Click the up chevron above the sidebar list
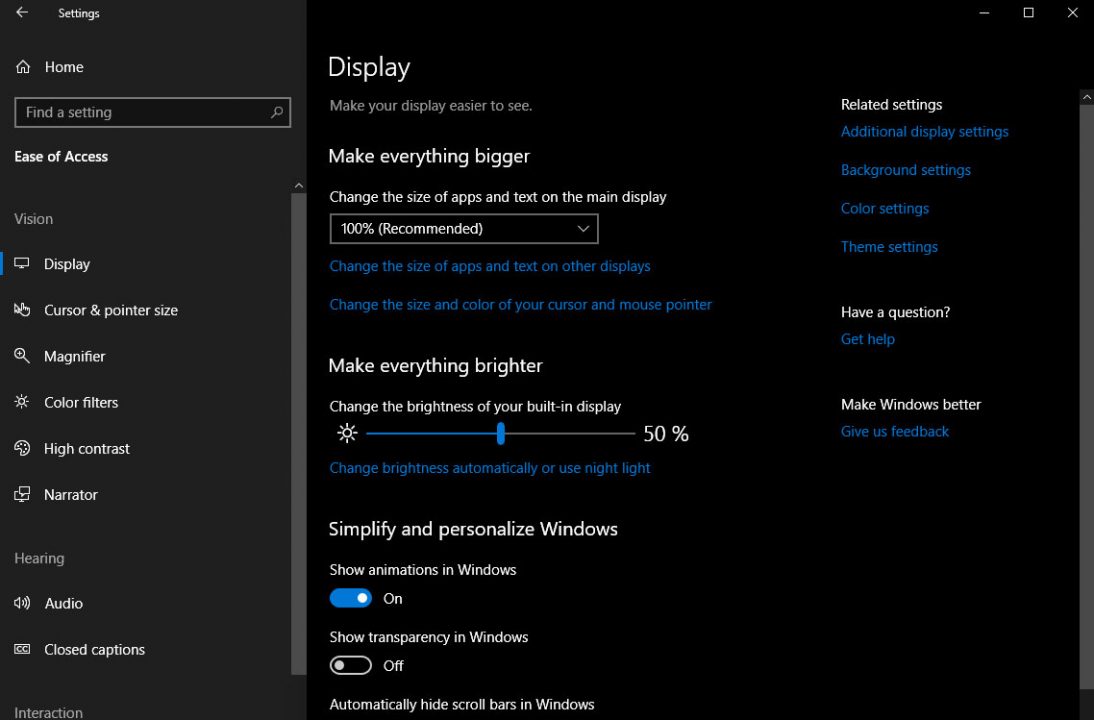Viewport: 1094px width, 720px height. pos(298,184)
